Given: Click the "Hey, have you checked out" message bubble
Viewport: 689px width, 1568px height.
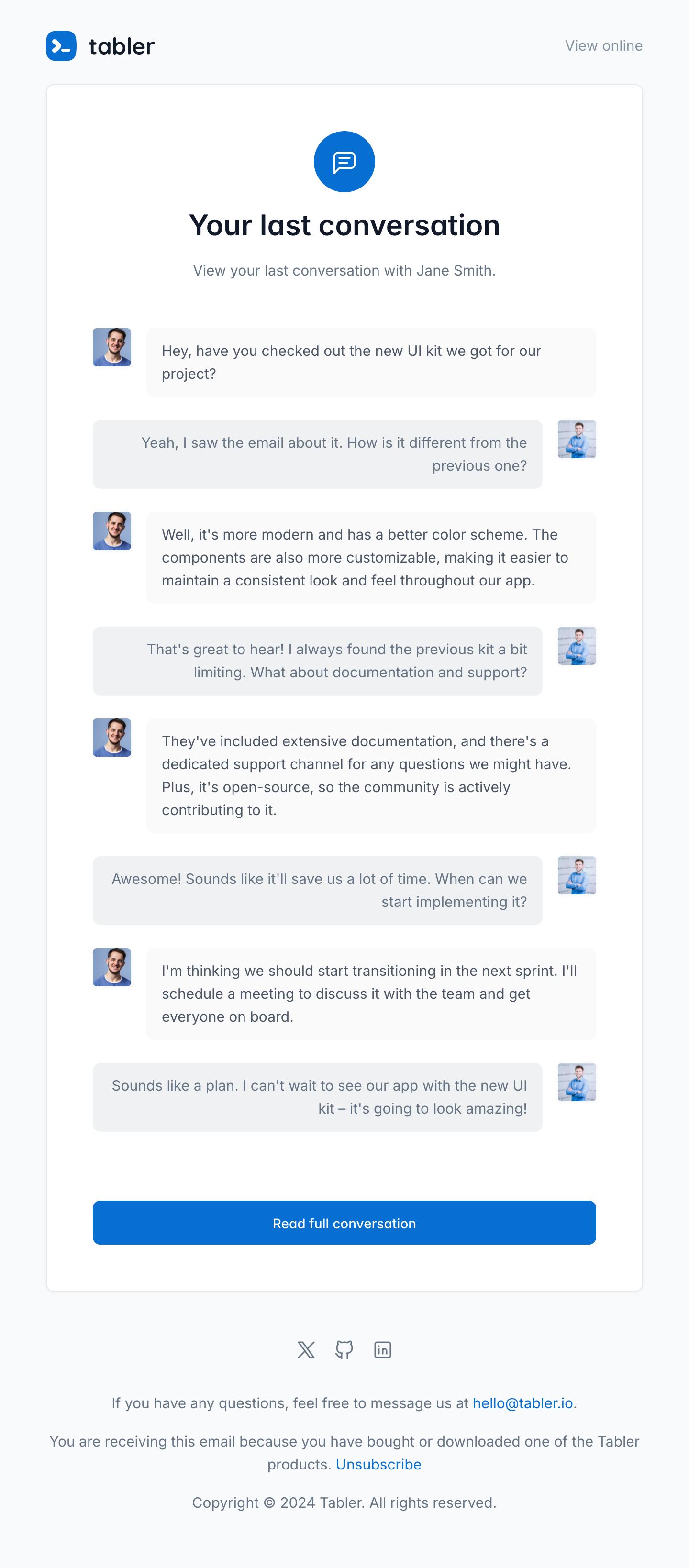Looking at the screenshot, I should [x=371, y=362].
